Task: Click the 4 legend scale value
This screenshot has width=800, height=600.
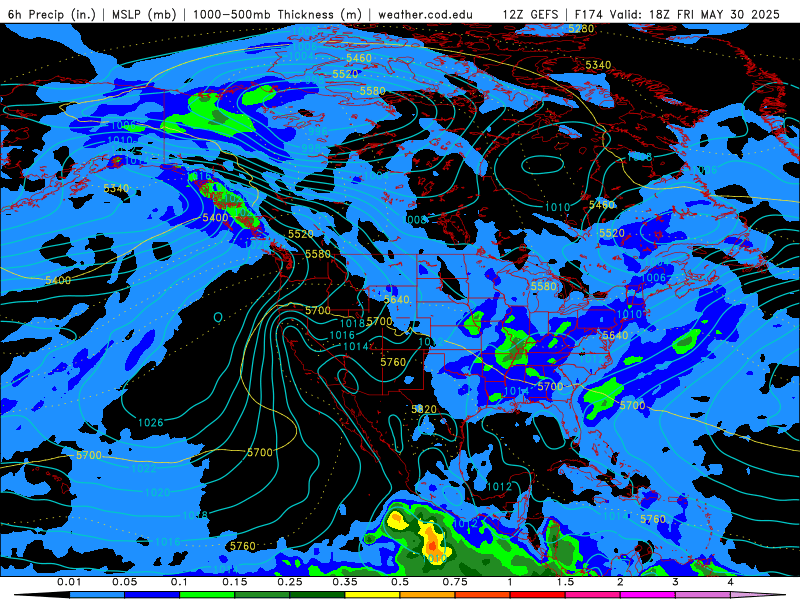Action: [730, 582]
